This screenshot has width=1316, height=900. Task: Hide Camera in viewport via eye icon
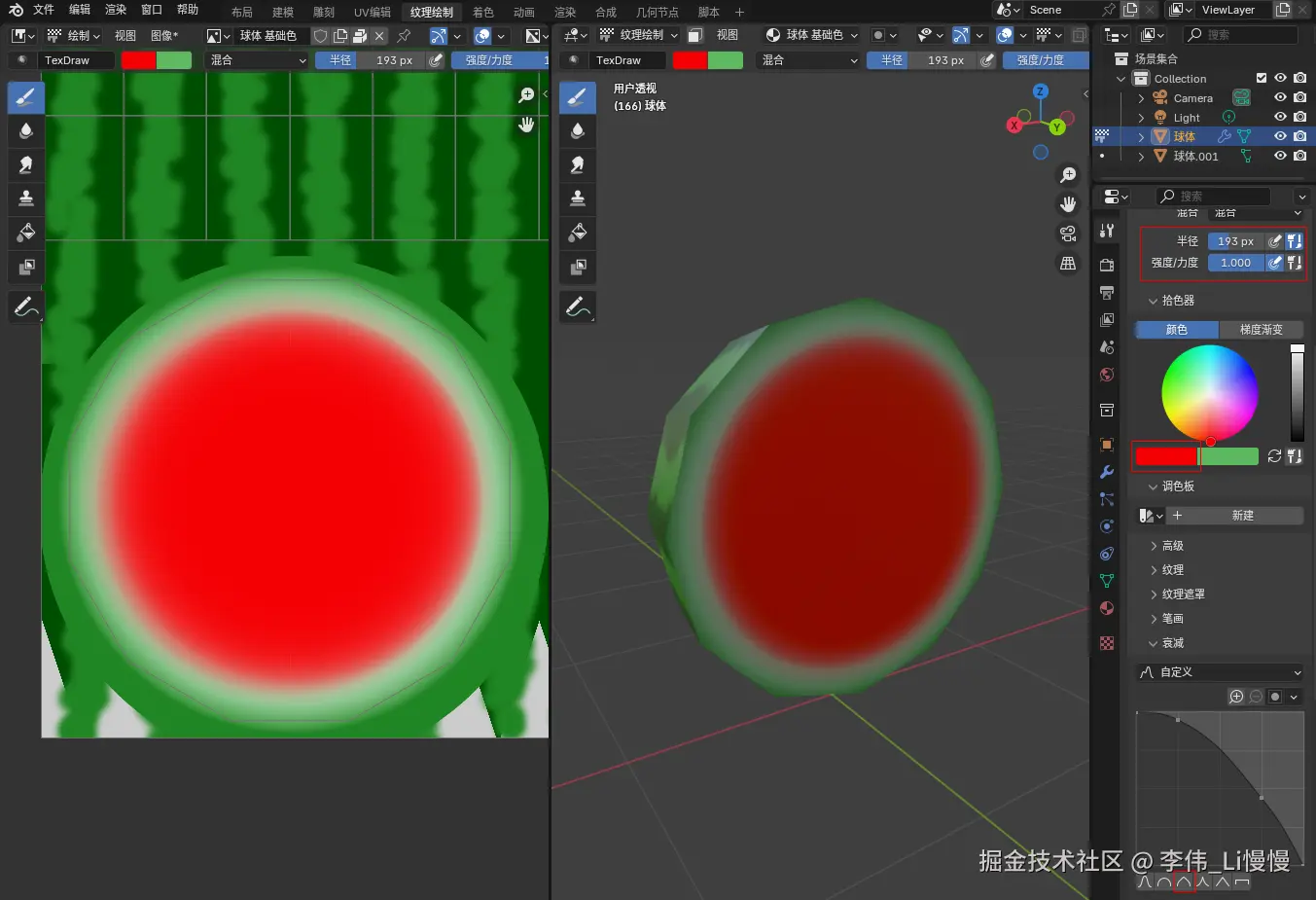1280,97
